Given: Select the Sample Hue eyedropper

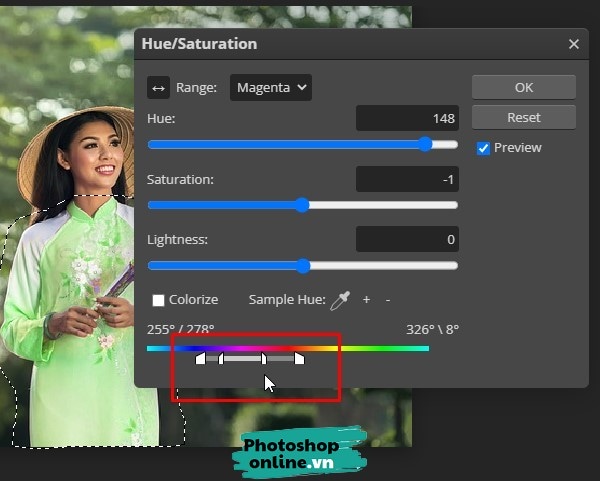Looking at the screenshot, I should tap(342, 299).
